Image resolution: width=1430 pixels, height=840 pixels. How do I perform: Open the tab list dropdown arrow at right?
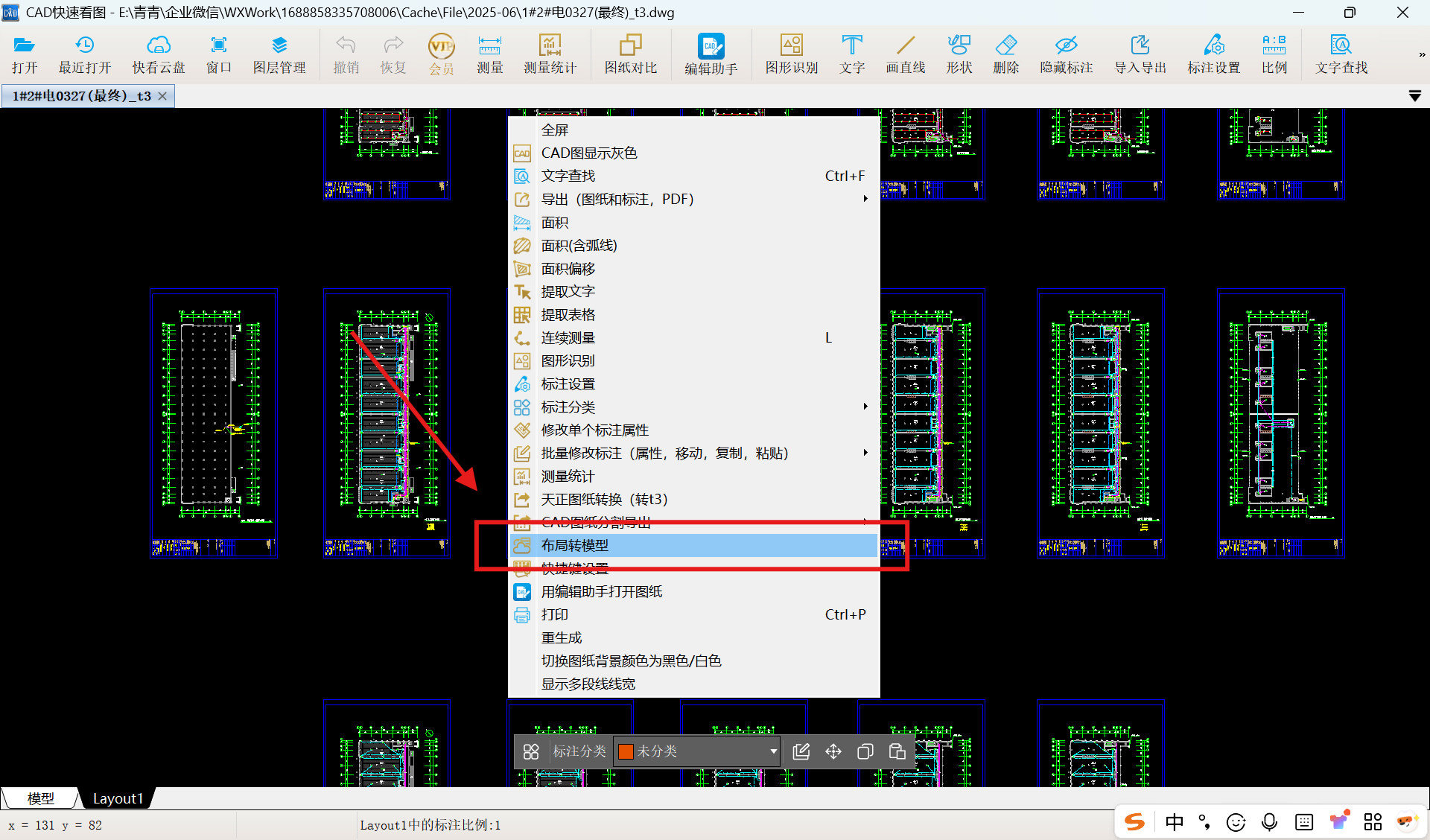pos(1414,96)
